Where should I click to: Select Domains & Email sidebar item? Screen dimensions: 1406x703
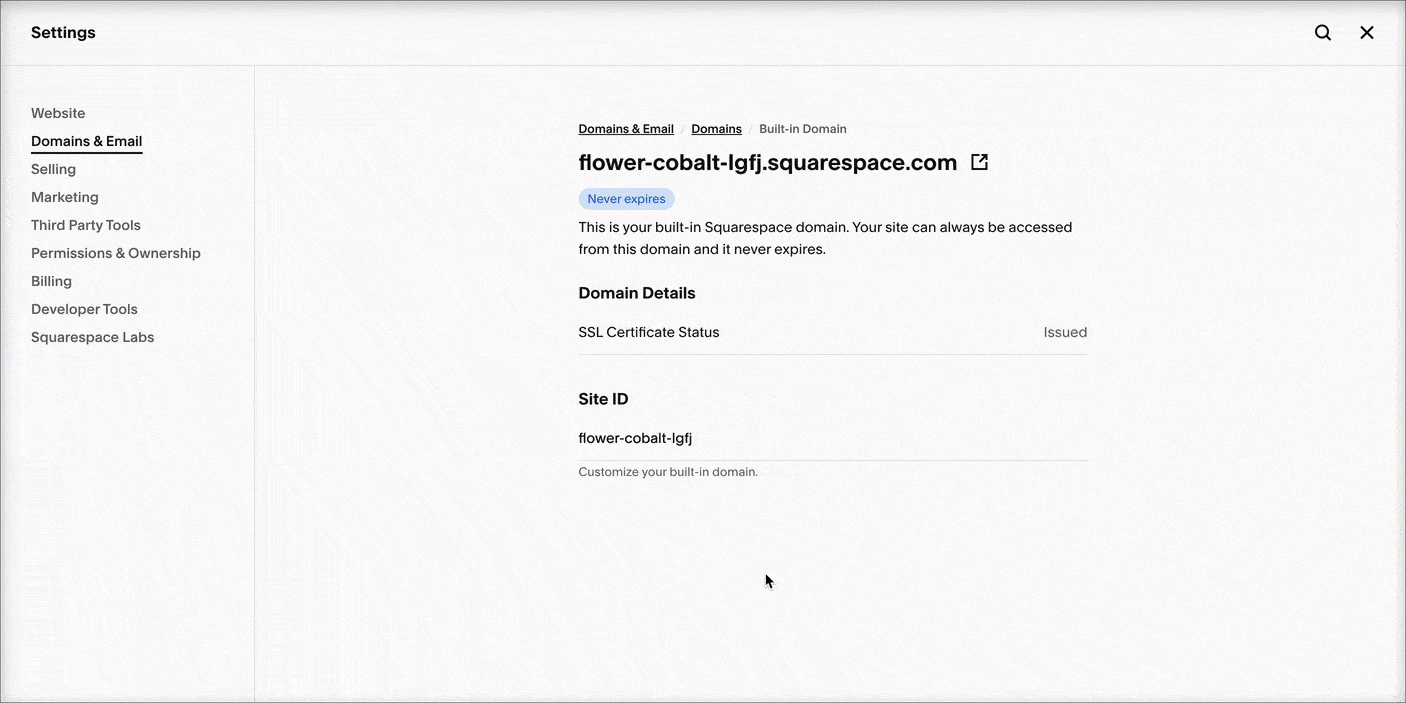point(87,141)
